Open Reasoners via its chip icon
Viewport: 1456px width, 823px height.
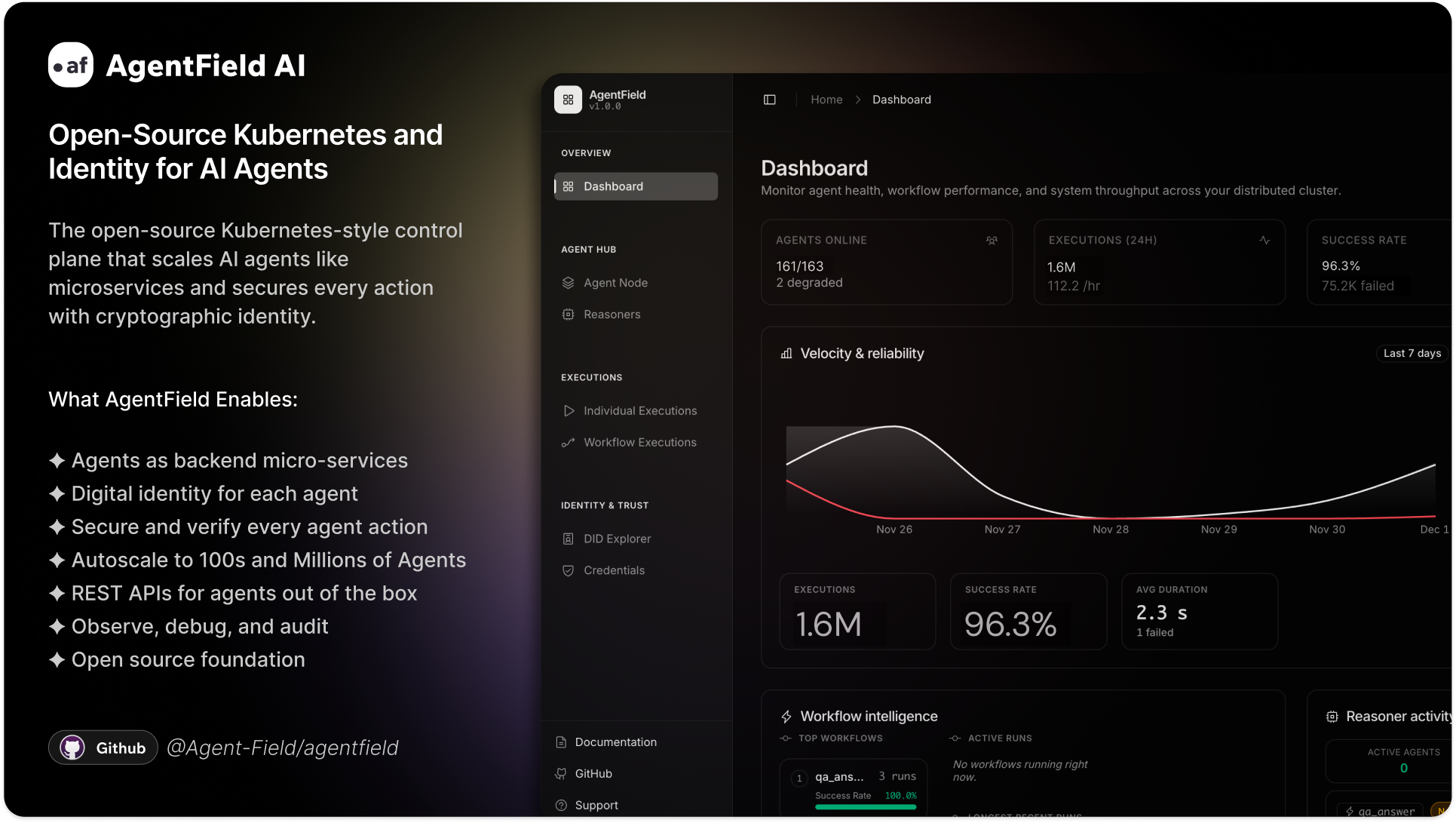(x=568, y=314)
